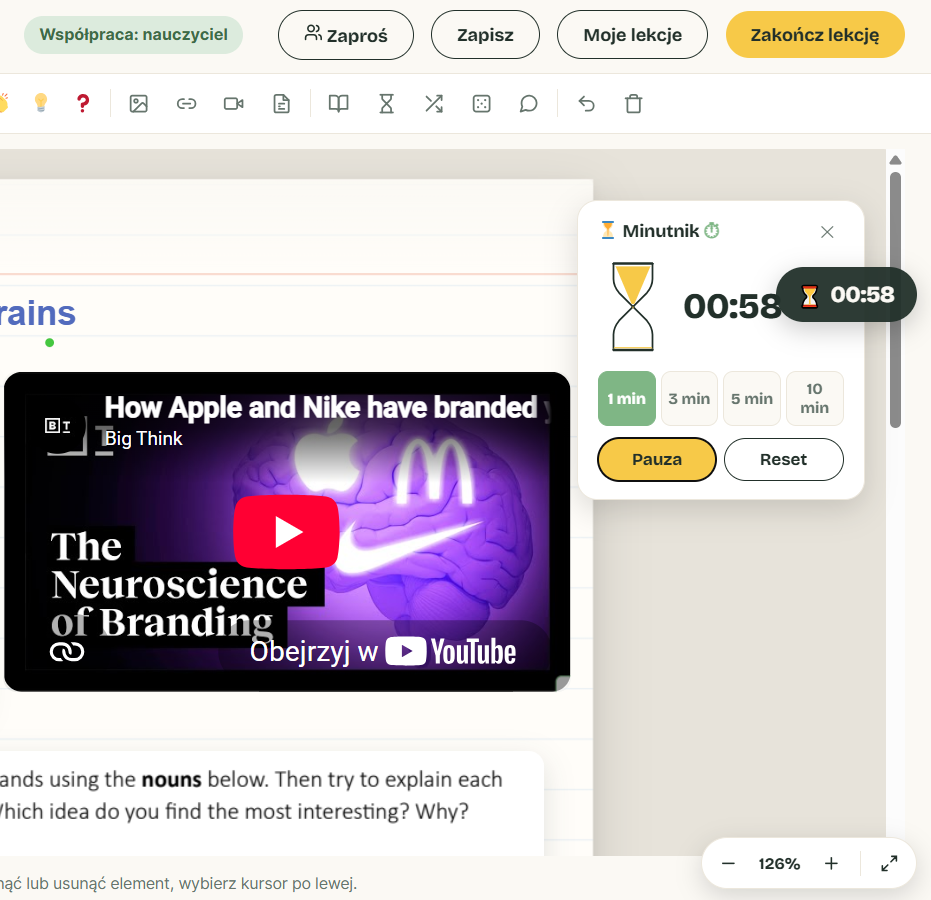The height and width of the screenshot is (900, 931).
Task: Click the Big Think channel logo on the video
Action: pos(58,426)
